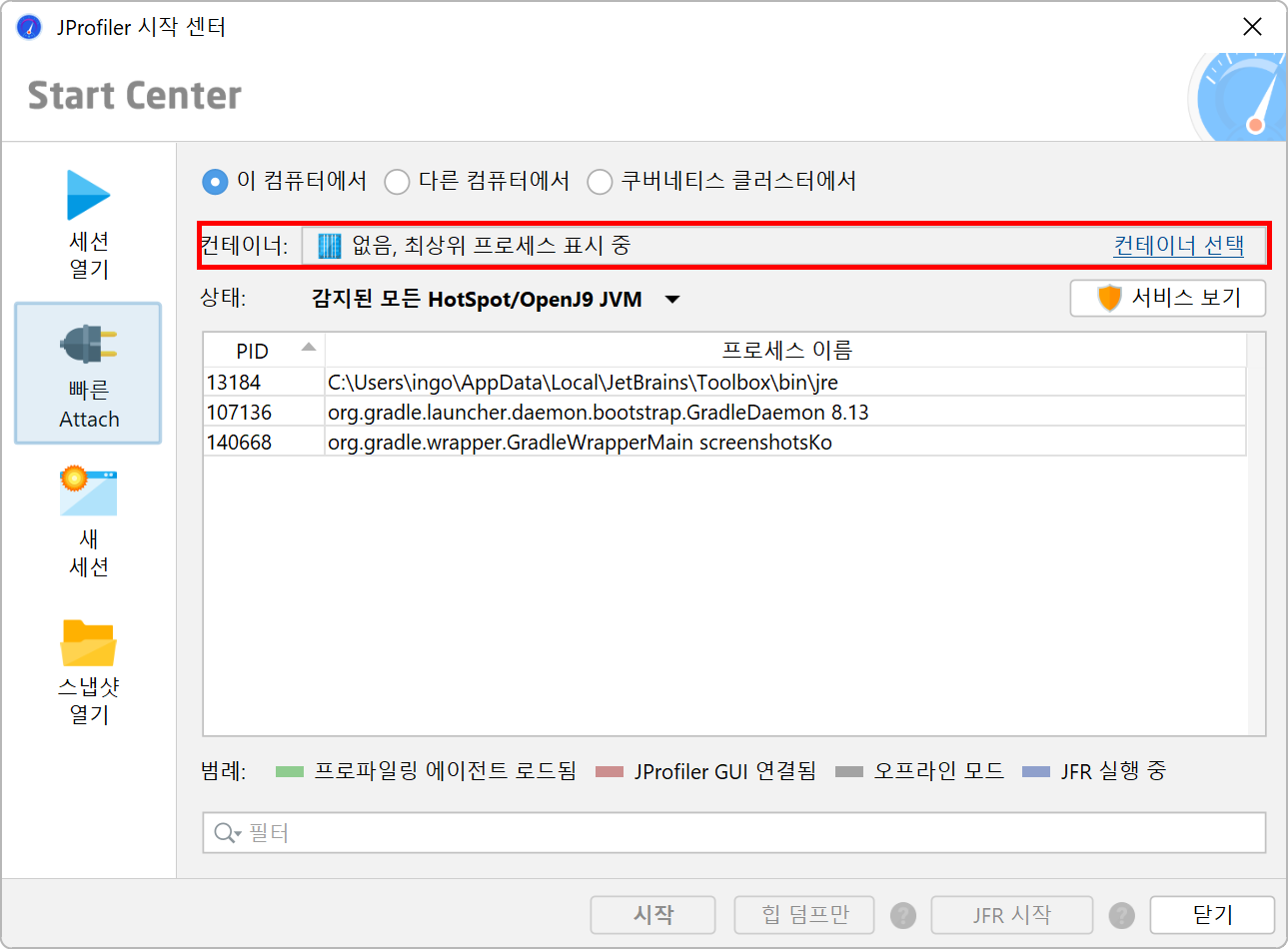Close the JProfiler 시작 센터 window
1288x949 pixels.
[x=1252, y=27]
